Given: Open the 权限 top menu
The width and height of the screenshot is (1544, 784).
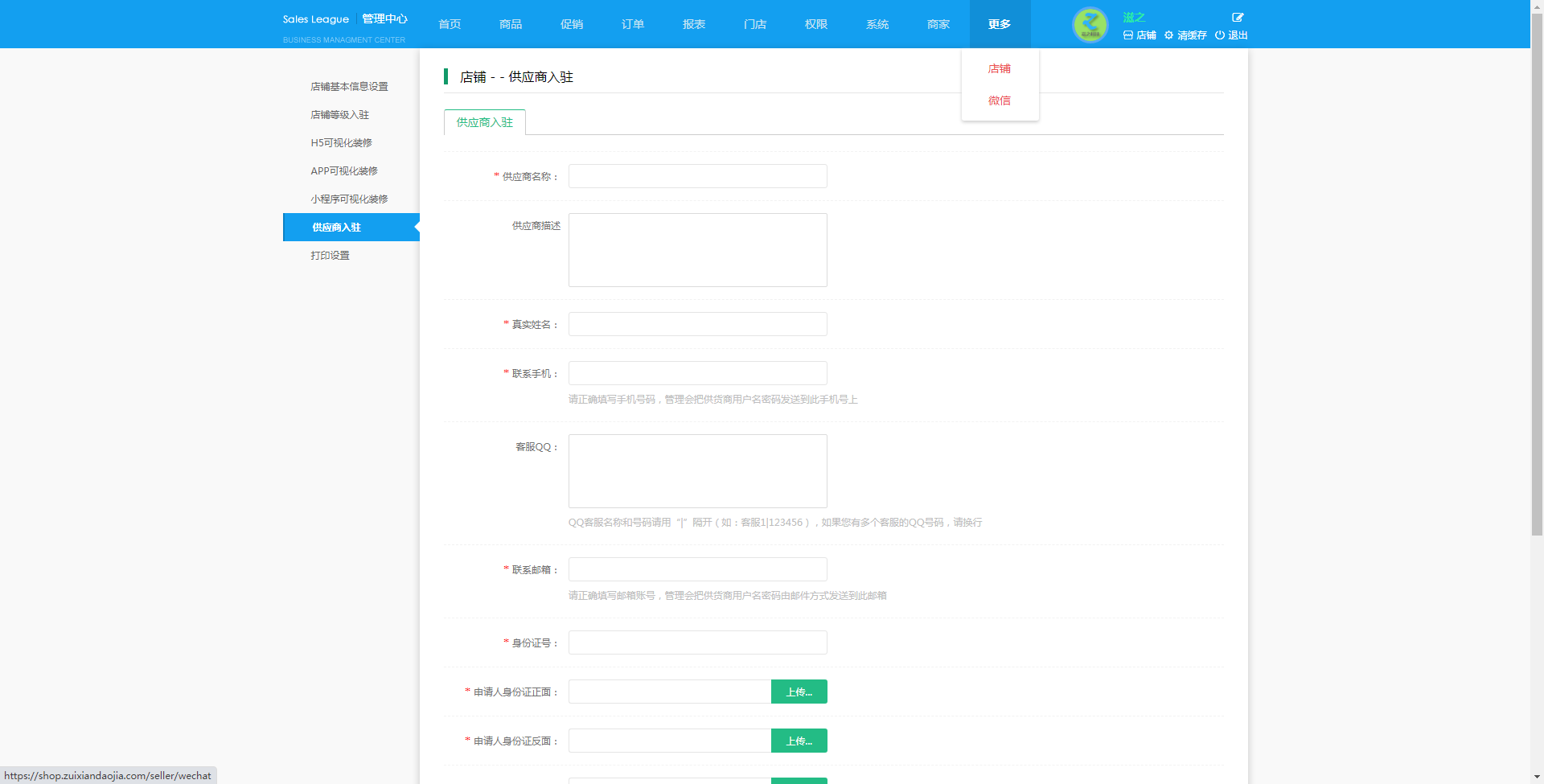Looking at the screenshot, I should pyautogui.click(x=816, y=24).
